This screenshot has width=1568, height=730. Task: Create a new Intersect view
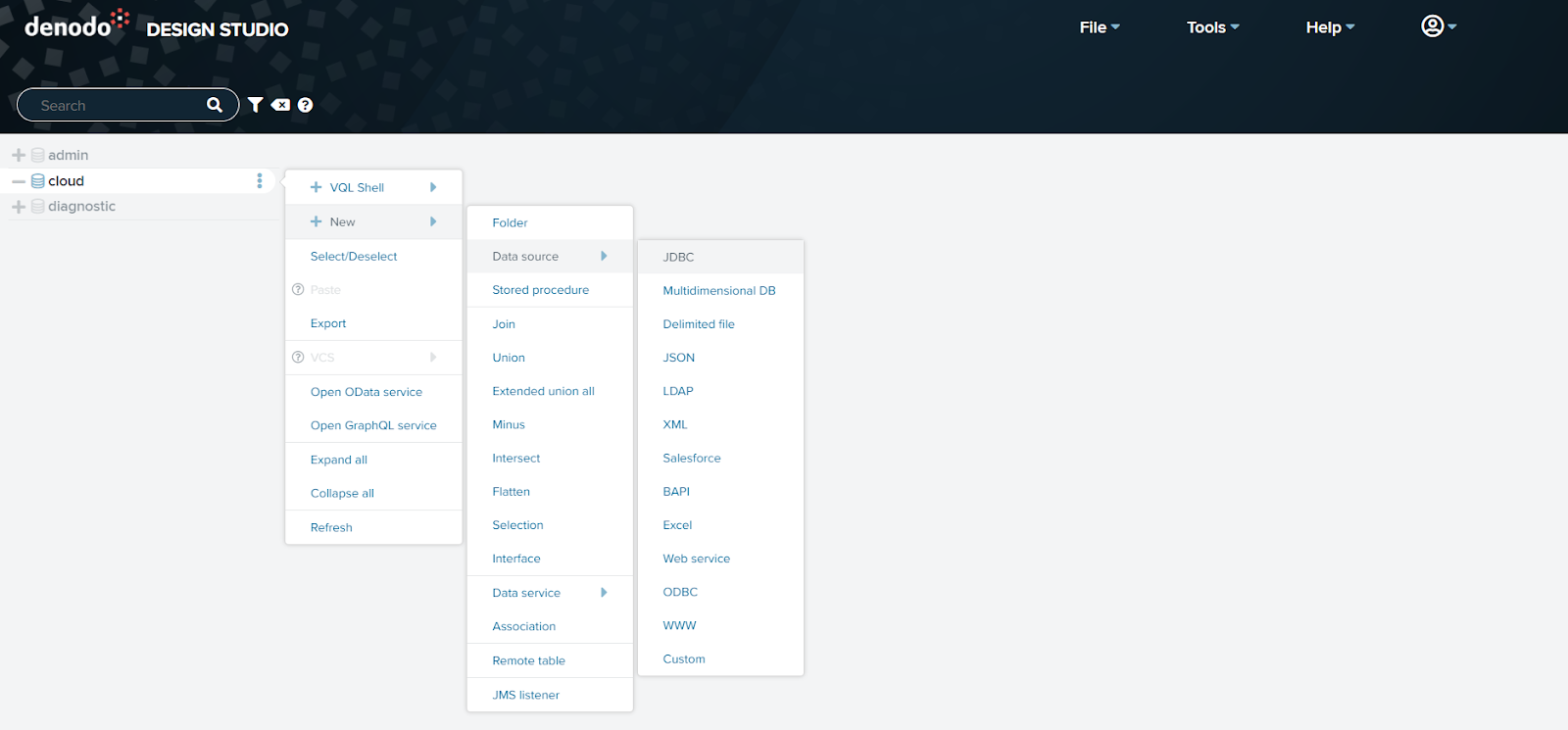pos(550,458)
